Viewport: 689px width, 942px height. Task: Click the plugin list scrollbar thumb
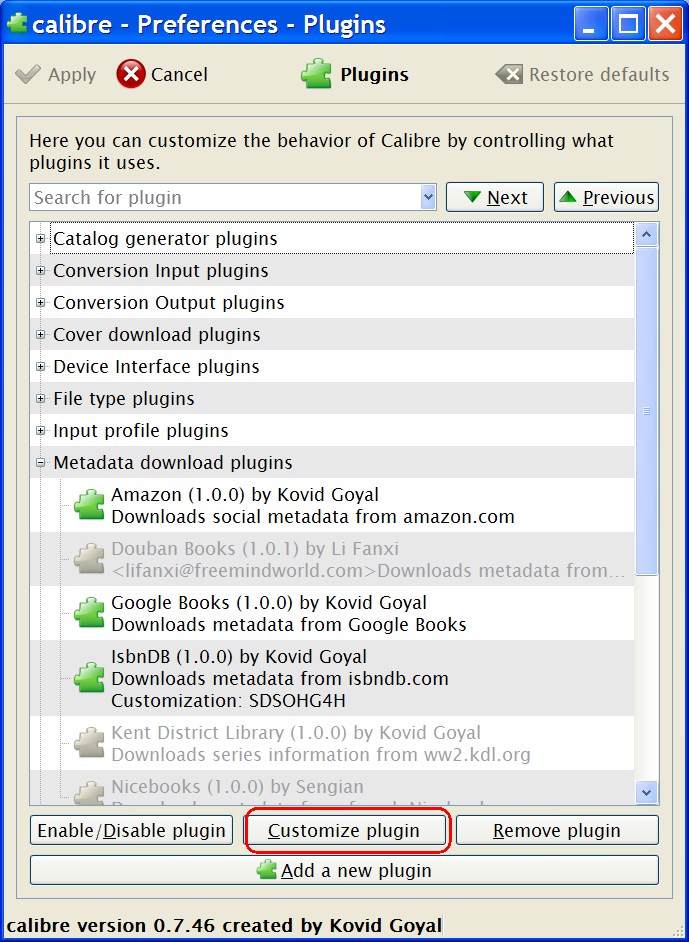[646, 411]
